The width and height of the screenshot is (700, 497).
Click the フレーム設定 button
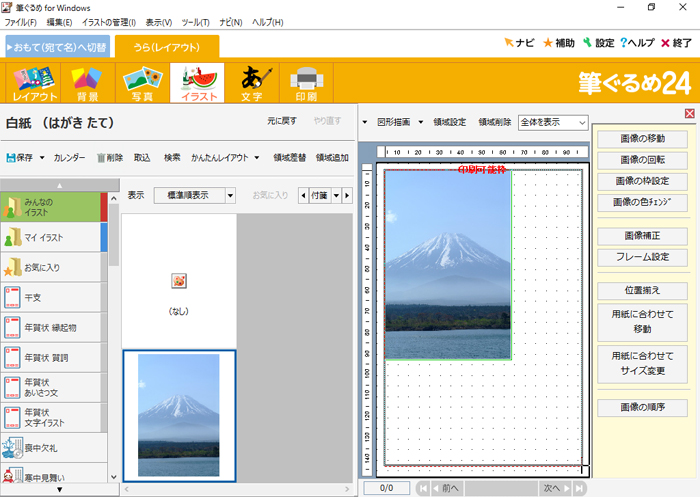643,257
